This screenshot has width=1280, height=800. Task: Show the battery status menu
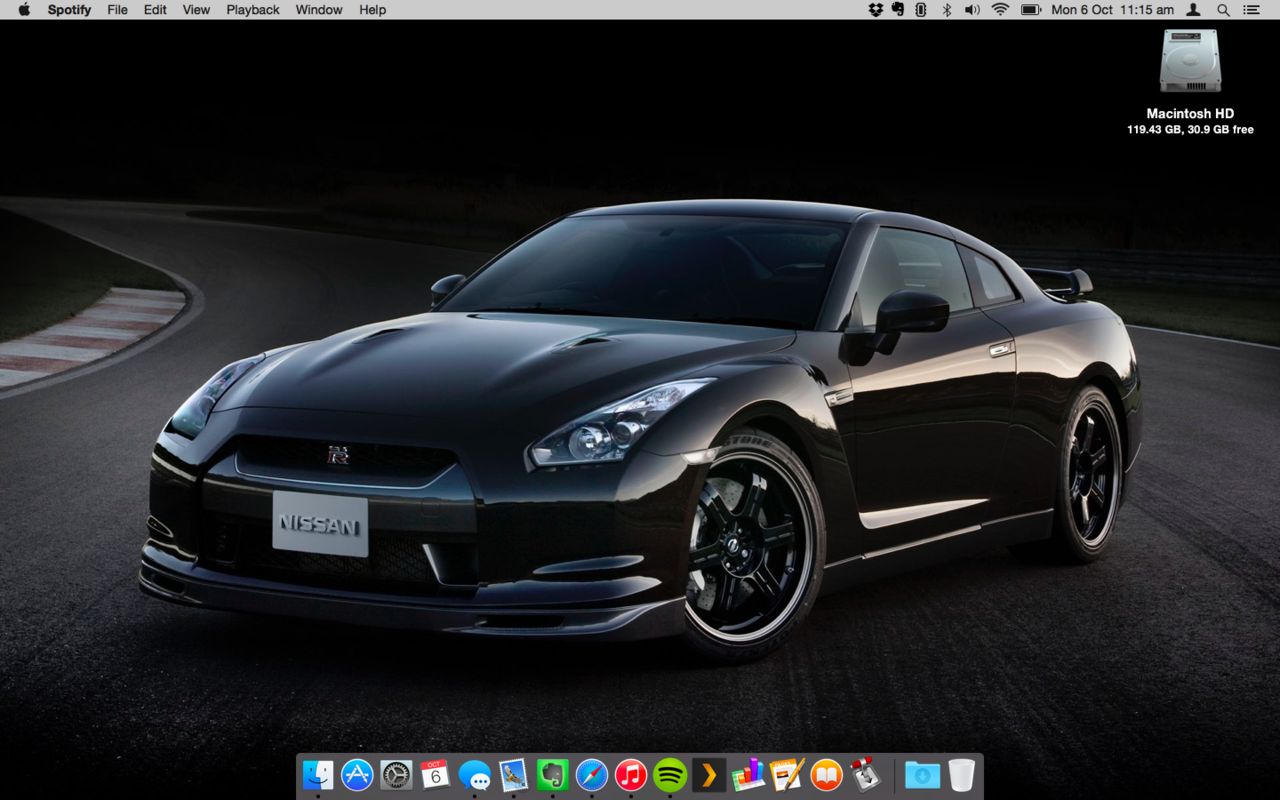1030,10
